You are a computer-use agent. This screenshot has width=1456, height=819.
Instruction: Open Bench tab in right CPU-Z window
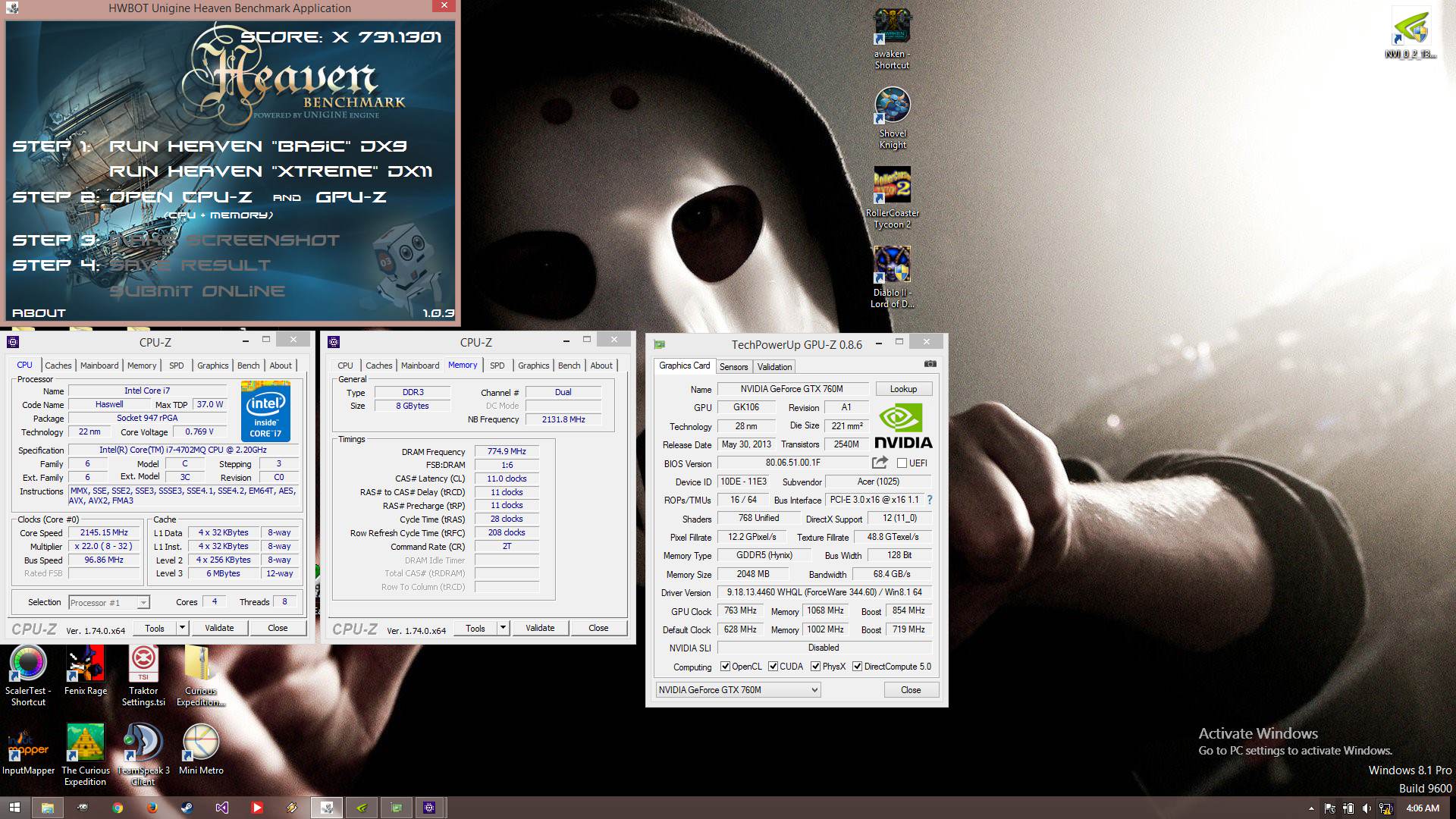pyautogui.click(x=569, y=366)
